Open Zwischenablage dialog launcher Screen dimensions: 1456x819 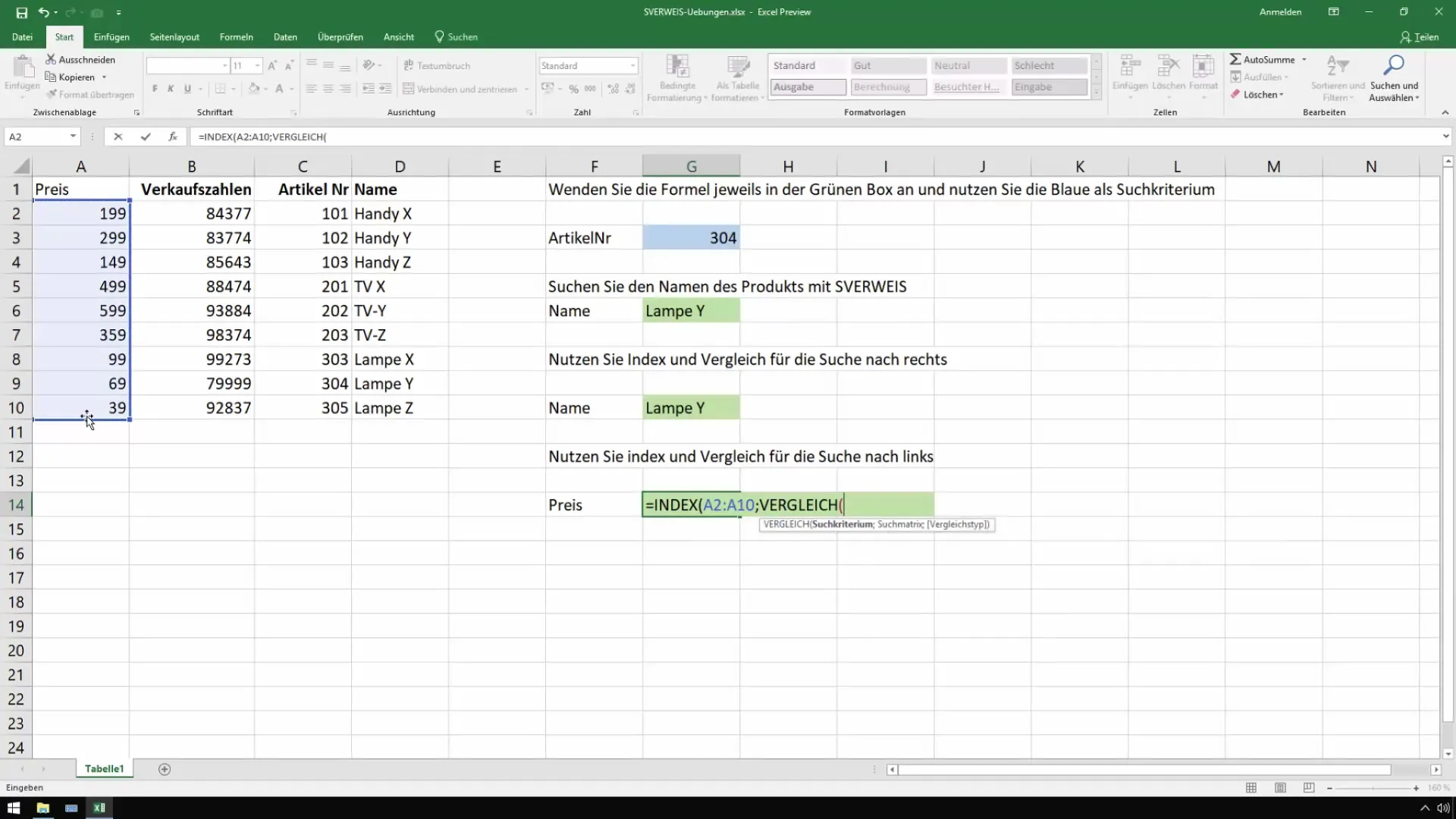pyautogui.click(x=136, y=112)
